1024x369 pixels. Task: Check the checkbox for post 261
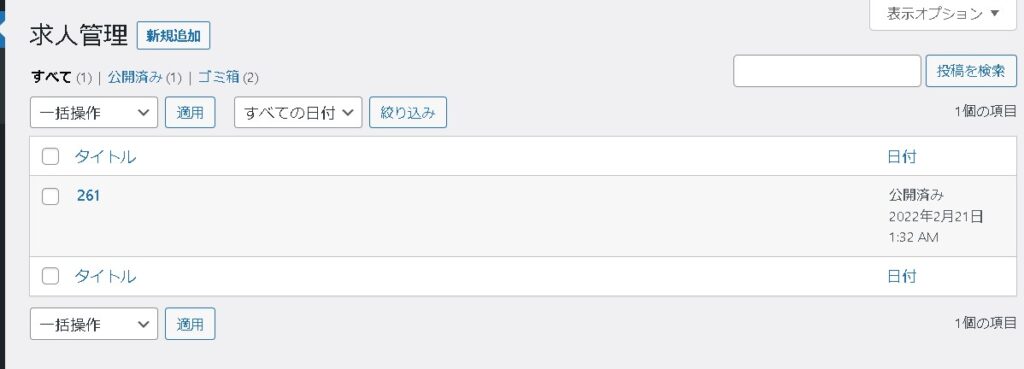pos(50,196)
